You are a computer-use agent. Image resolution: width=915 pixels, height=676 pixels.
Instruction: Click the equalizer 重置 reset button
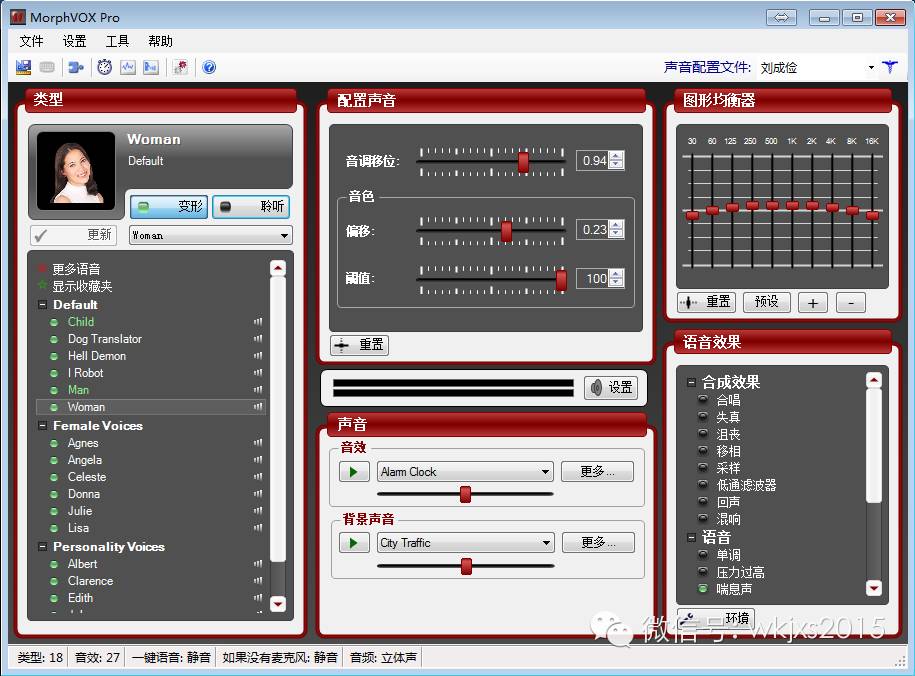(707, 302)
